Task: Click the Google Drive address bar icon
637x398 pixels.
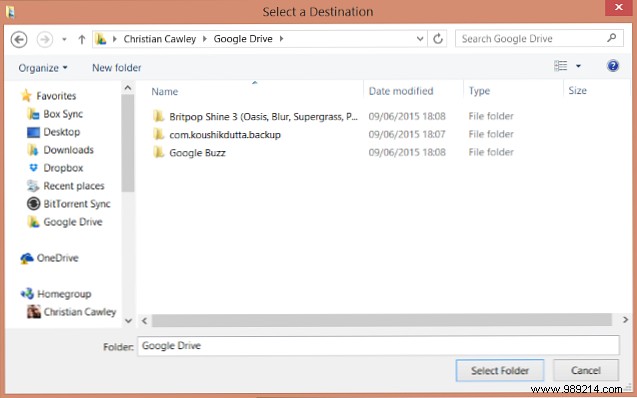Action: click(101, 39)
